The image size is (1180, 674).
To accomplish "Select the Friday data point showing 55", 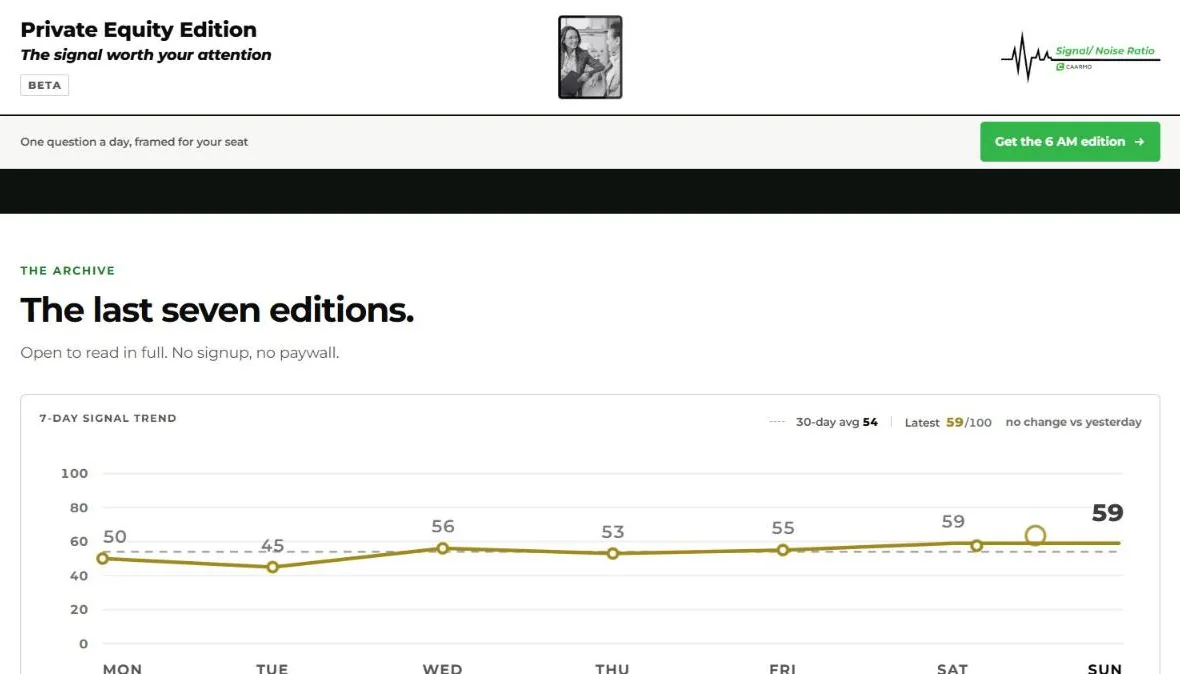I will click(x=783, y=550).
